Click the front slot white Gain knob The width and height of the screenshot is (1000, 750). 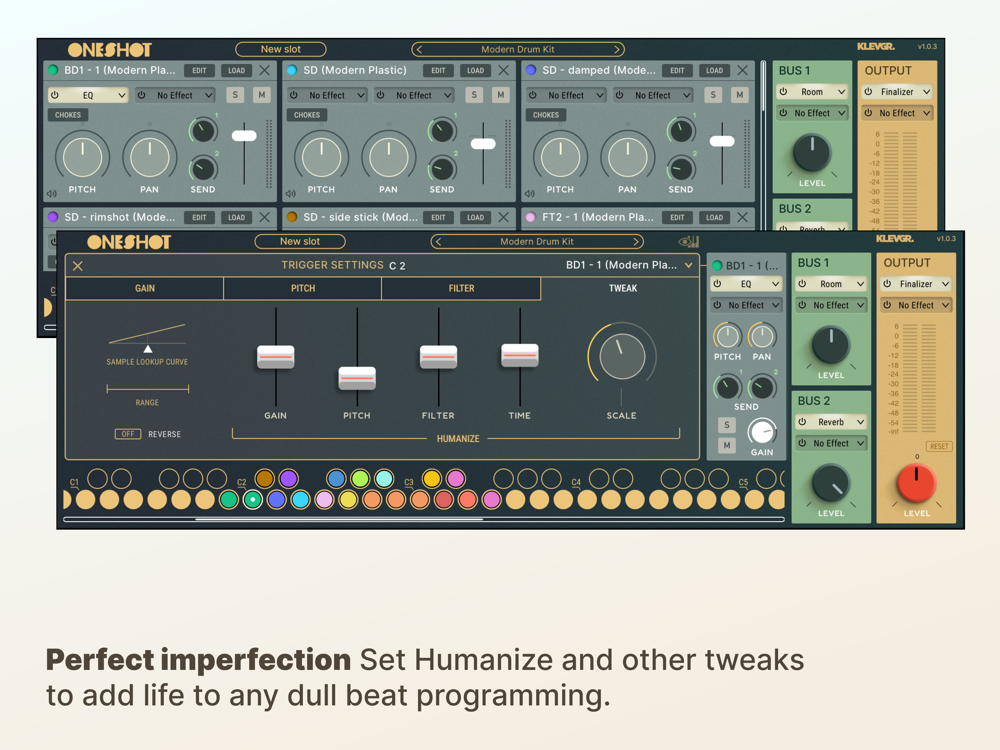(x=761, y=432)
